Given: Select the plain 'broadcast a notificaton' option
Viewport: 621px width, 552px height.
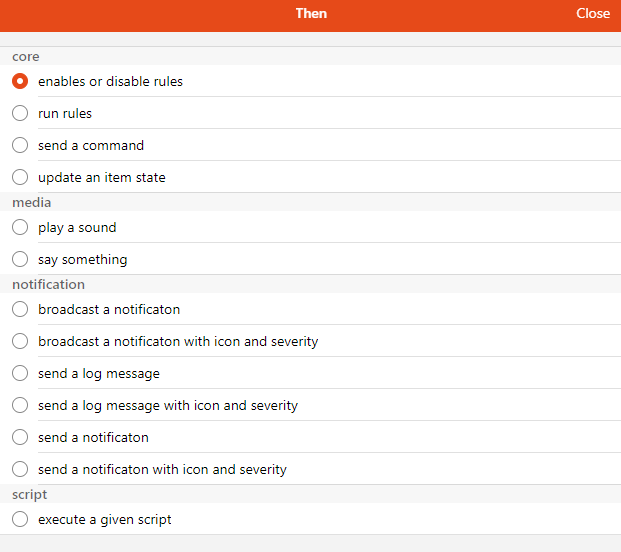Looking at the screenshot, I should (x=20, y=309).
